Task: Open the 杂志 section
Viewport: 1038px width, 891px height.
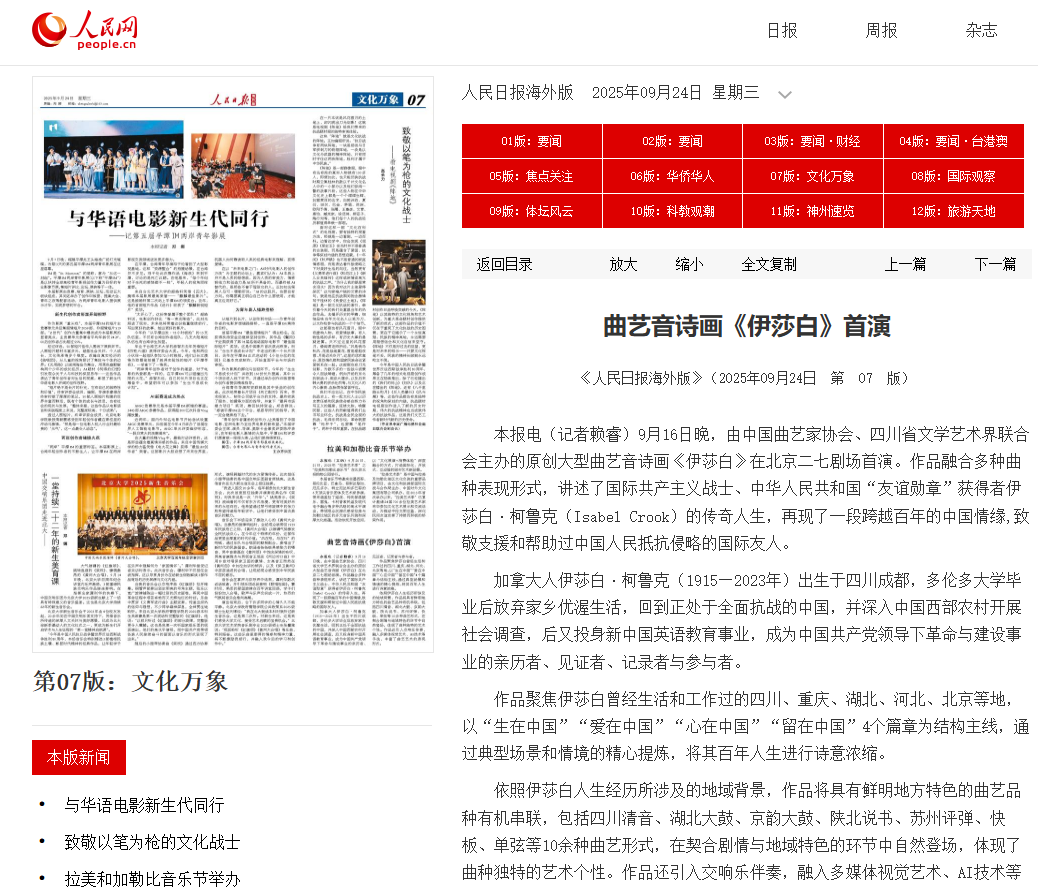Action: tap(981, 31)
